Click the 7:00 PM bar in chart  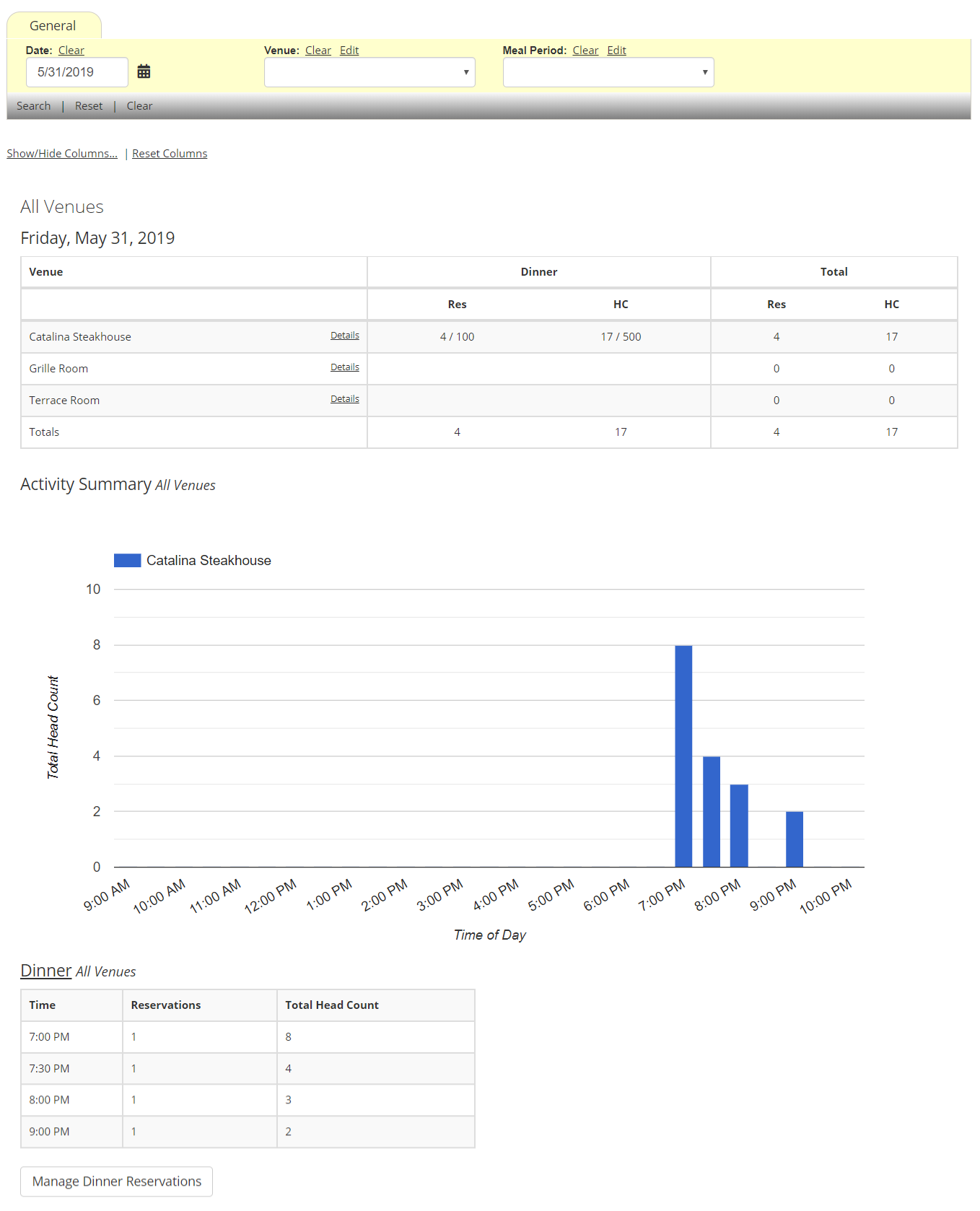coord(683,756)
